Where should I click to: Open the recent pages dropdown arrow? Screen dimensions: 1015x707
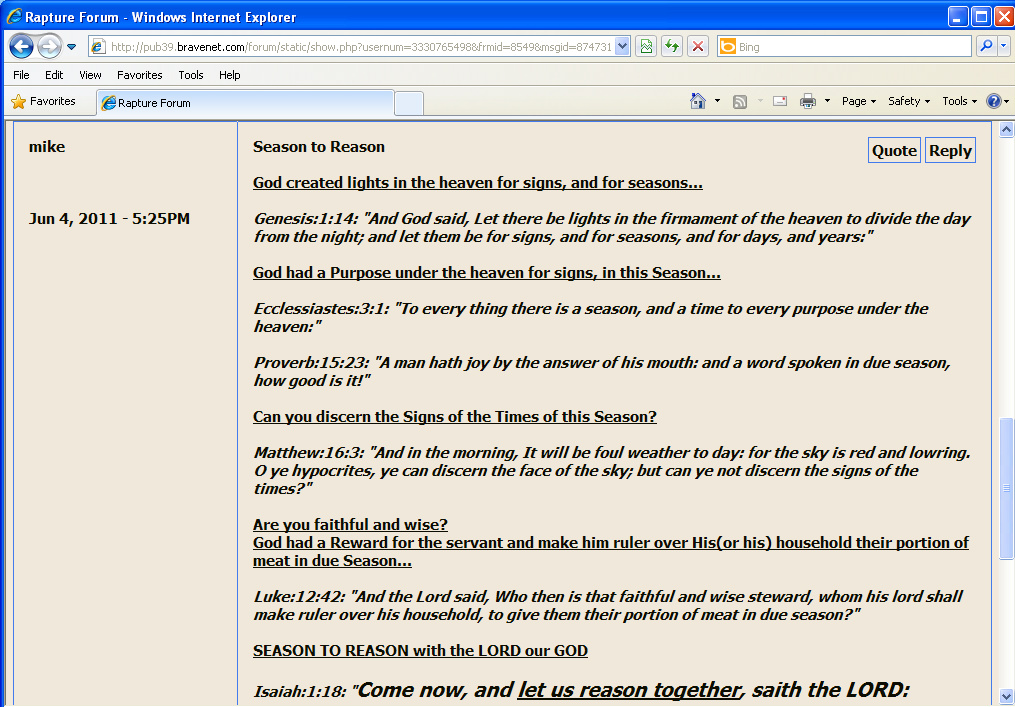(x=72, y=47)
